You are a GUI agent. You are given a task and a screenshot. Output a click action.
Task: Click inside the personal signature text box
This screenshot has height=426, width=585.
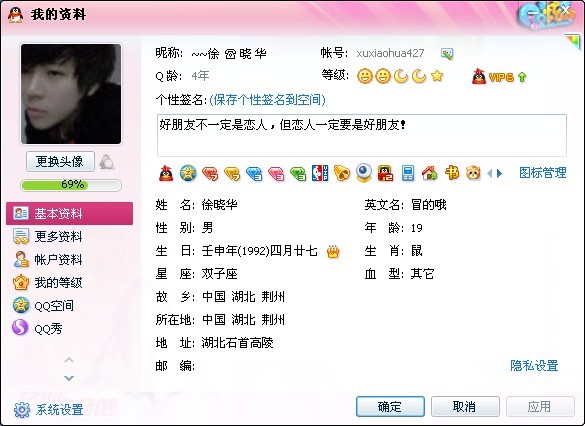pyautogui.click(x=362, y=135)
